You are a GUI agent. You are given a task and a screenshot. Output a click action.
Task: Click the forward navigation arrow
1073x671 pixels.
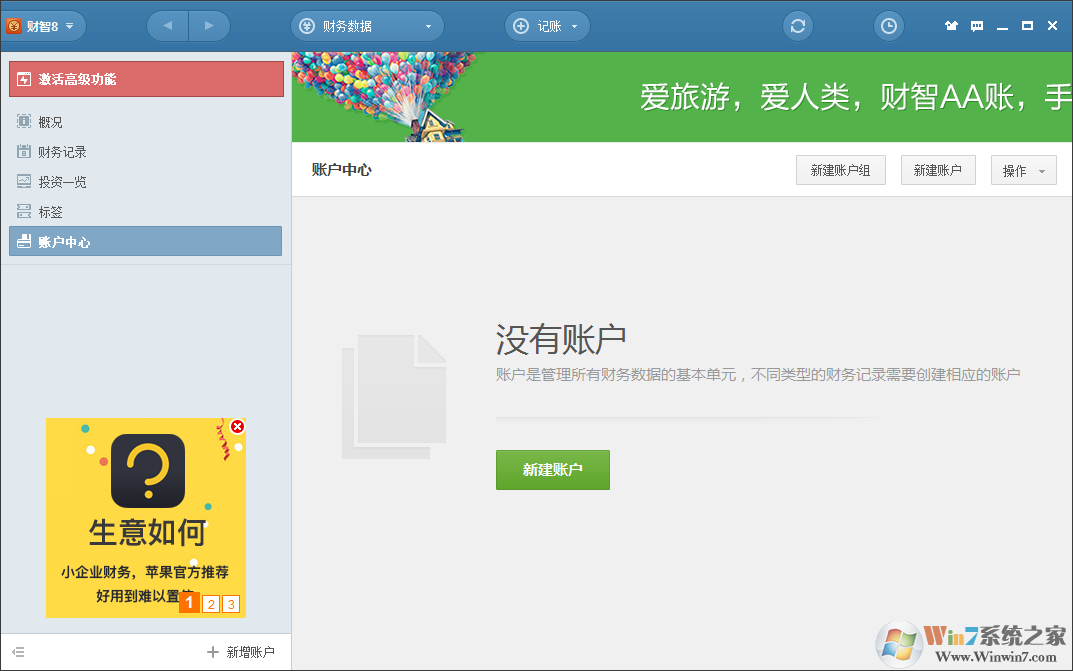(210, 25)
